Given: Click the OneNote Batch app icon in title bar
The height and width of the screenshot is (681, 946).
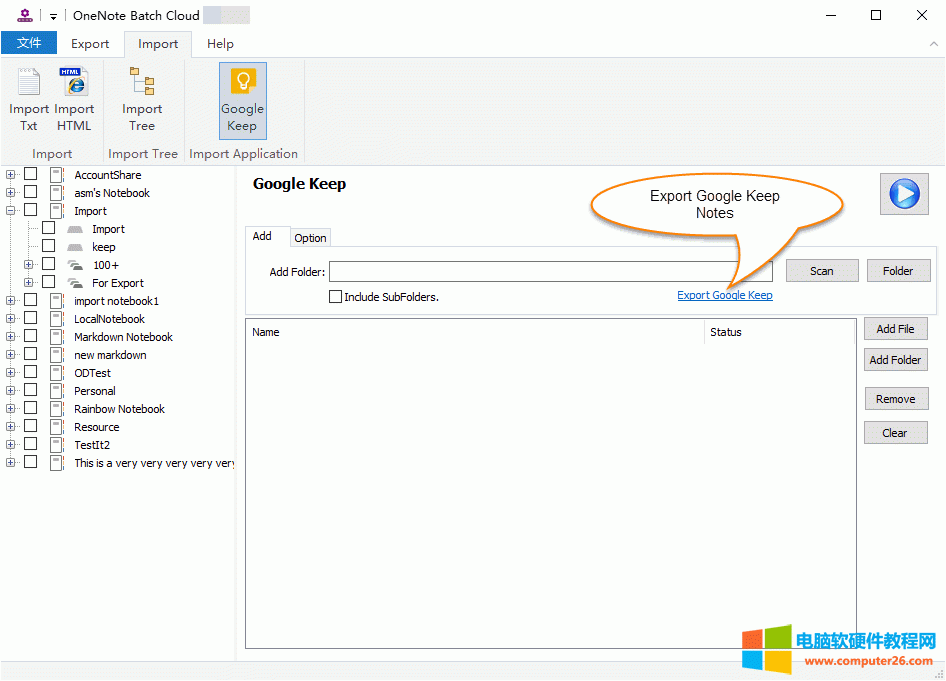Looking at the screenshot, I should [25, 15].
